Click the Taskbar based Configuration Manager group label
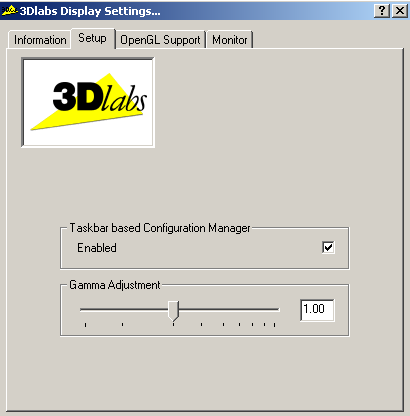Viewport: 410px width, 416px height. coord(160,228)
